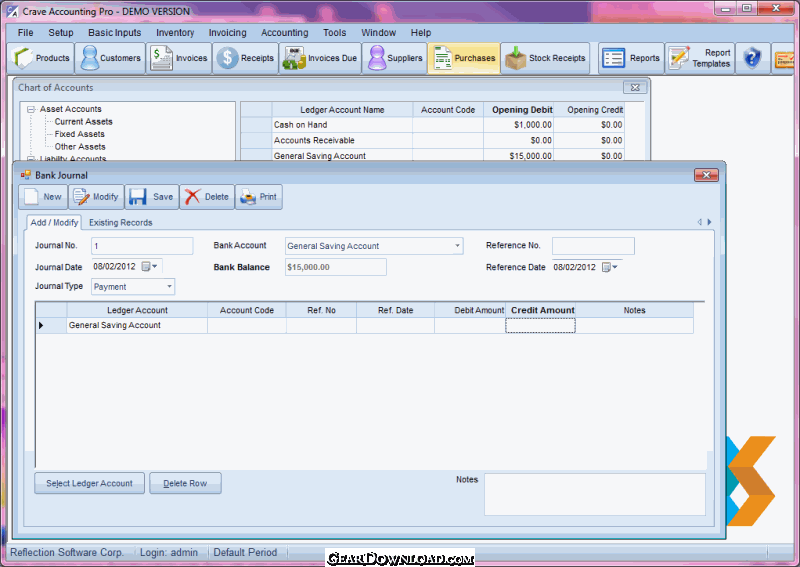Click the Reference No. field
Screen dimensions: 800x567
pos(593,245)
